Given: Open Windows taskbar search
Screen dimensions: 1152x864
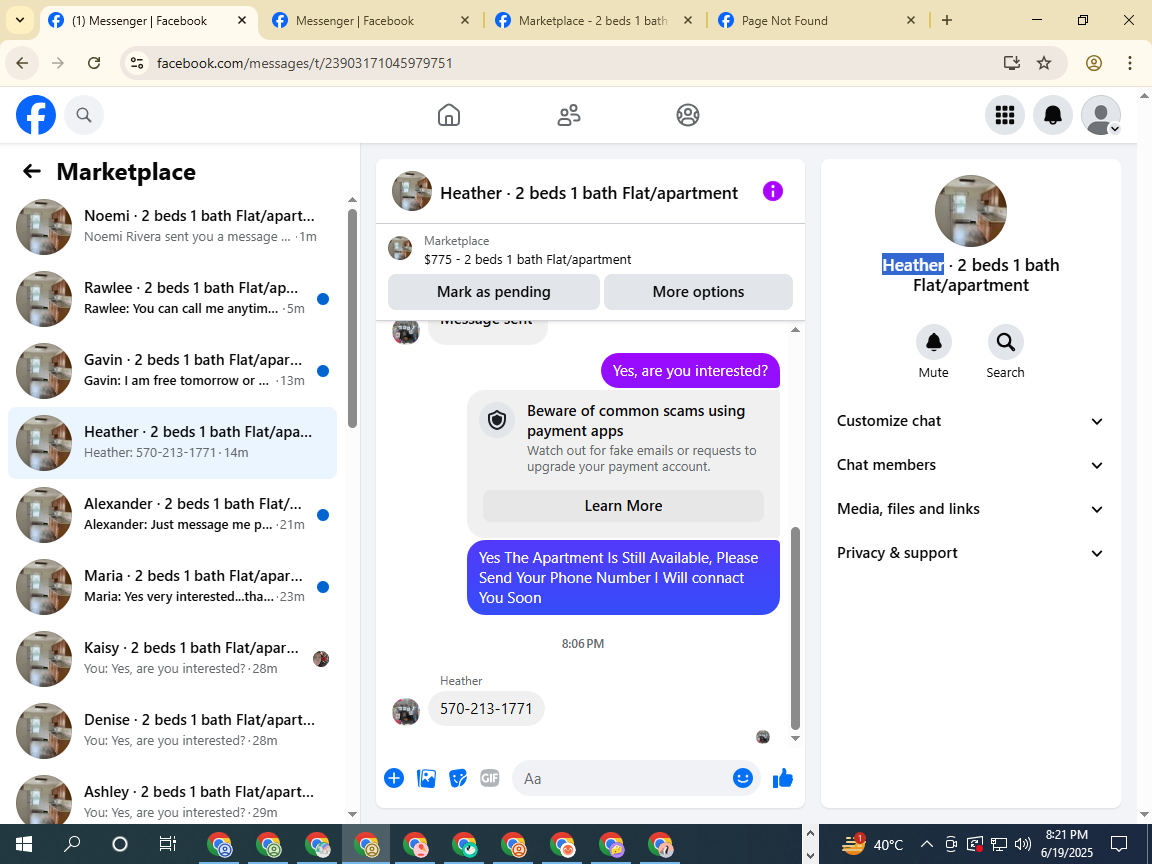Looking at the screenshot, I should click(x=72, y=844).
